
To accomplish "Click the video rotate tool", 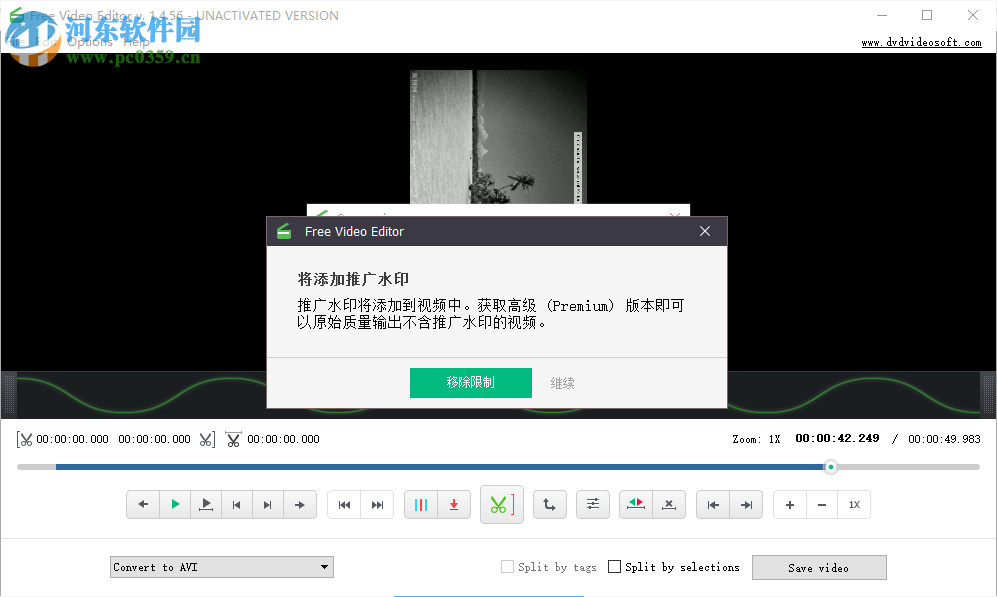I will tap(549, 504).
